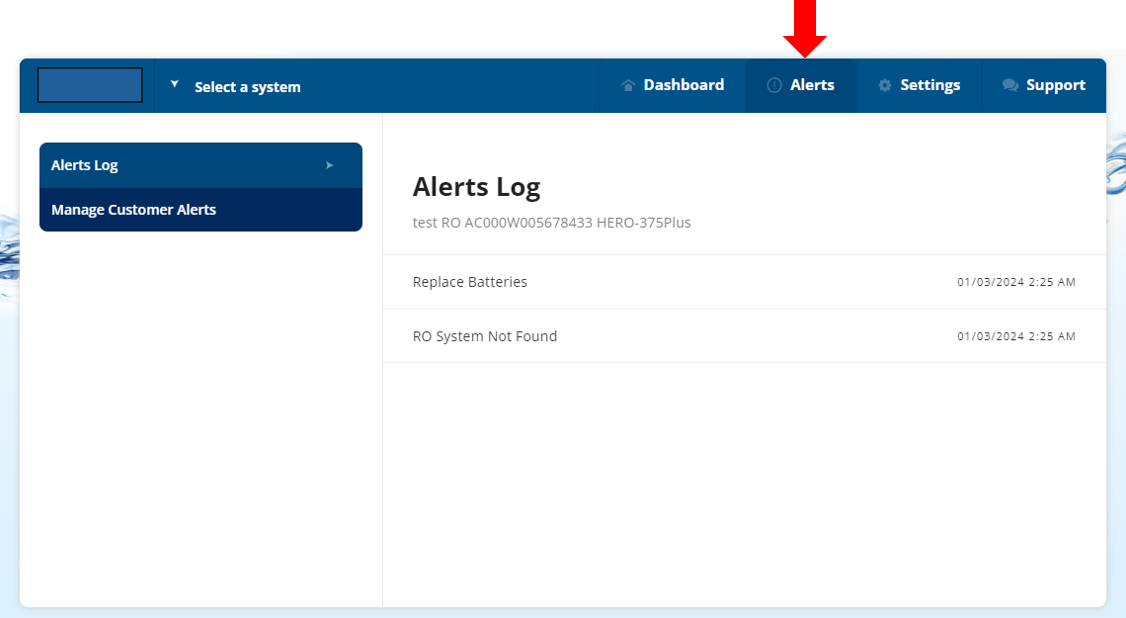The width and height of the screenshot is (1126, 618).
Task: Click the arrow icon beside Alerts Log
Action: 329,165
